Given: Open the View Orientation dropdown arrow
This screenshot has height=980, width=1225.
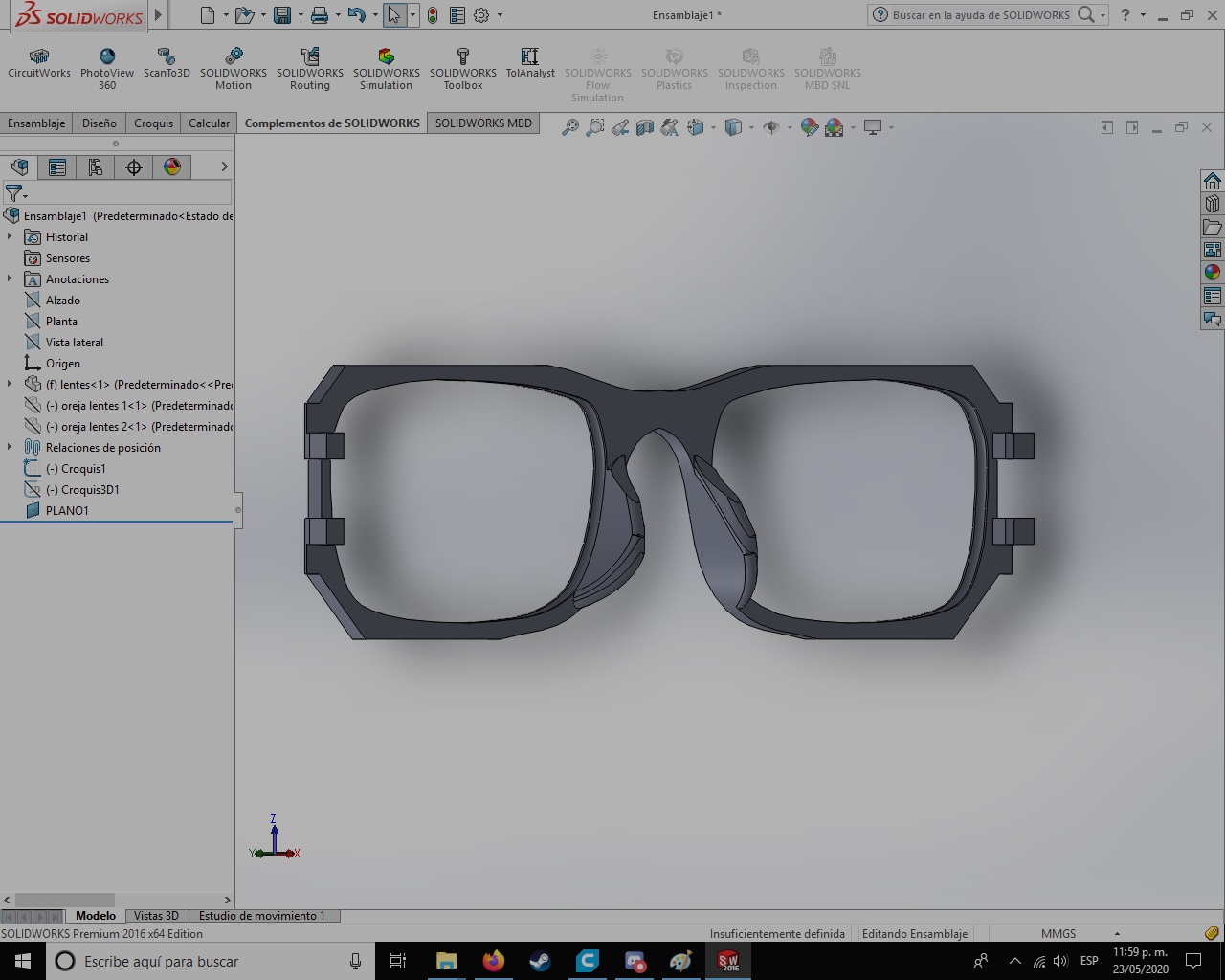Looking at the screenshot, I should coord(713,127).
